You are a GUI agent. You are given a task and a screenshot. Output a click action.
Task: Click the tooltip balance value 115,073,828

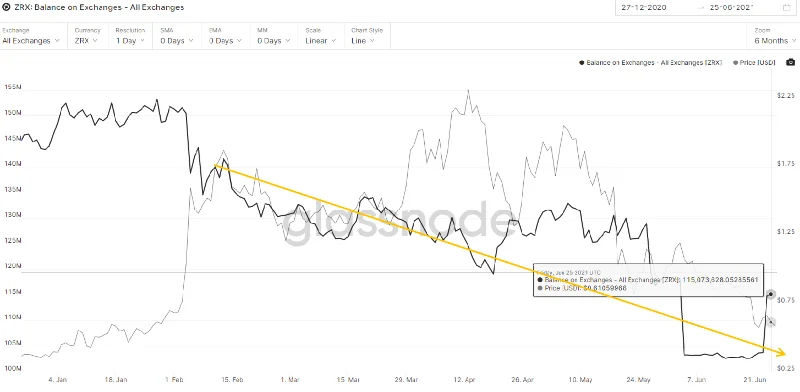(720, 280)
